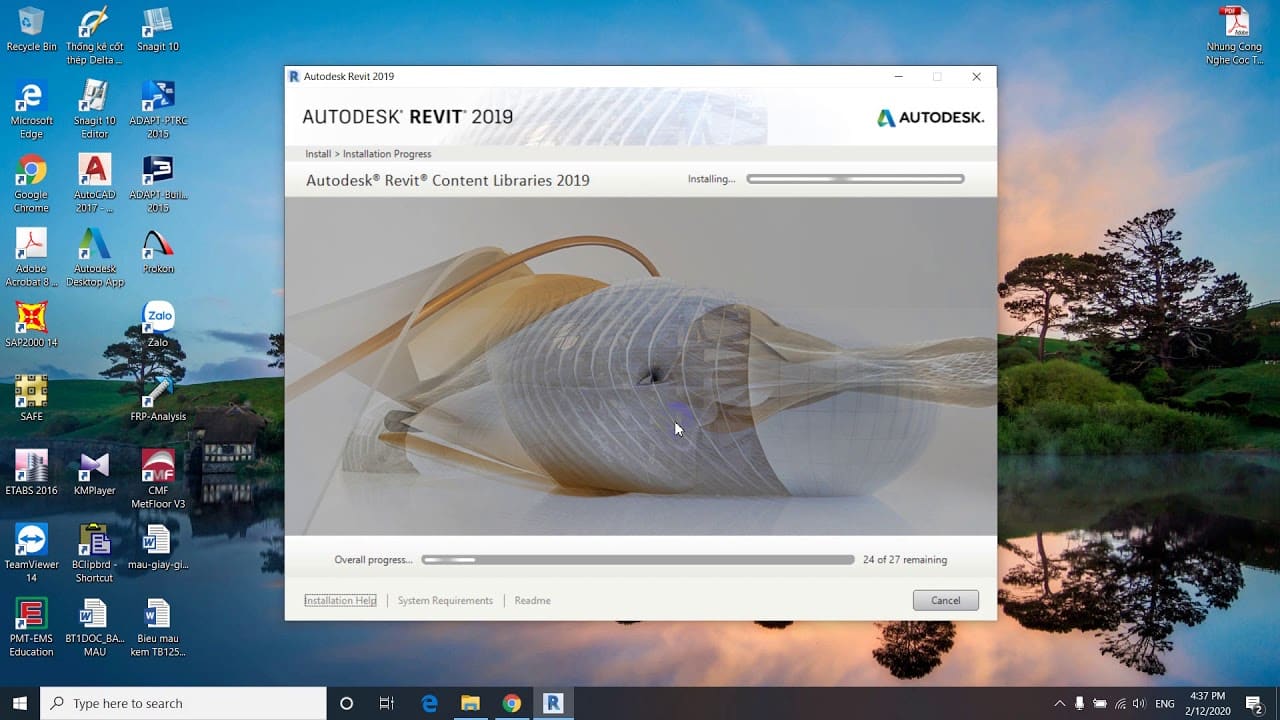Open the Windows Start menu
This screenshot has height=720, width=1280.
tap(20, 703)
